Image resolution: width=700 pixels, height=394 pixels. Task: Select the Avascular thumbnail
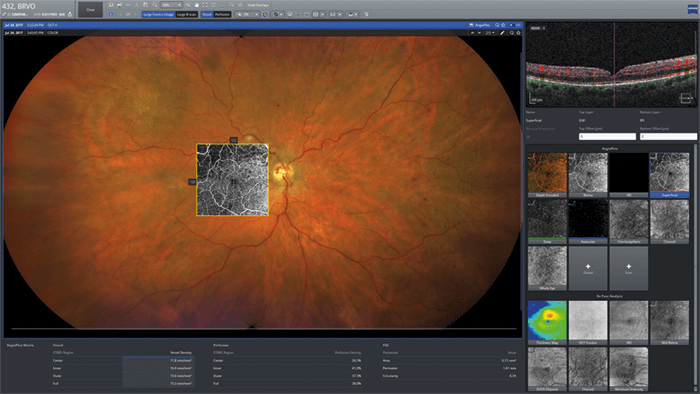(x=588, y=221)
